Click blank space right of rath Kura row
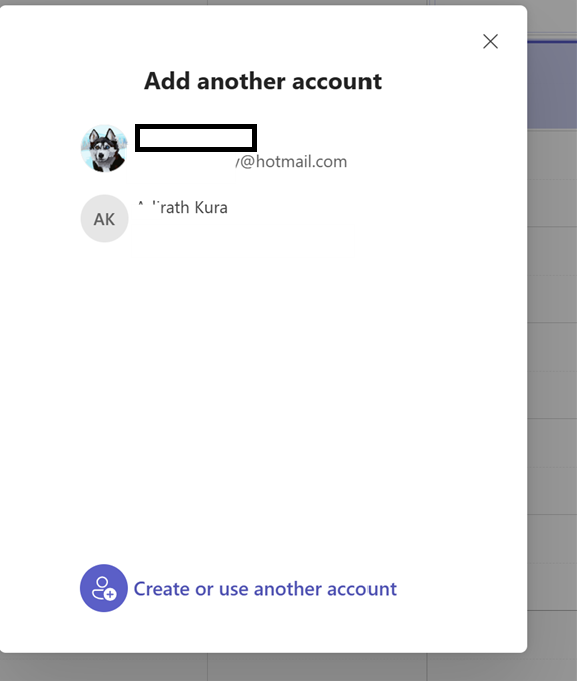Image resolution: width=577 pixels, height=681 pixels. (369, 218)
